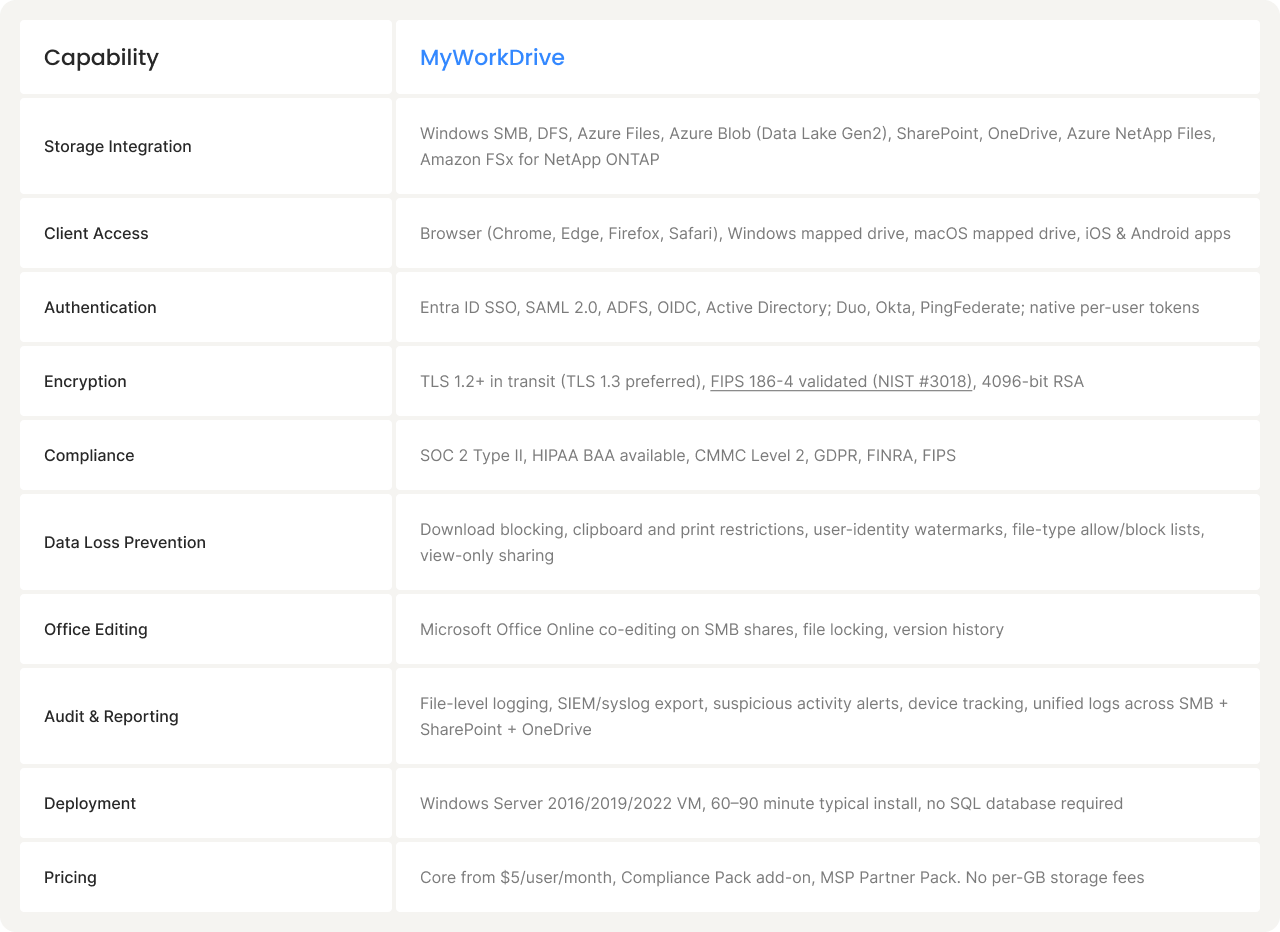Select the Data Loss Prevention row label
The height and width of the screenshot is (932, 1280).
pyautogui.click(x=125, y=542)
